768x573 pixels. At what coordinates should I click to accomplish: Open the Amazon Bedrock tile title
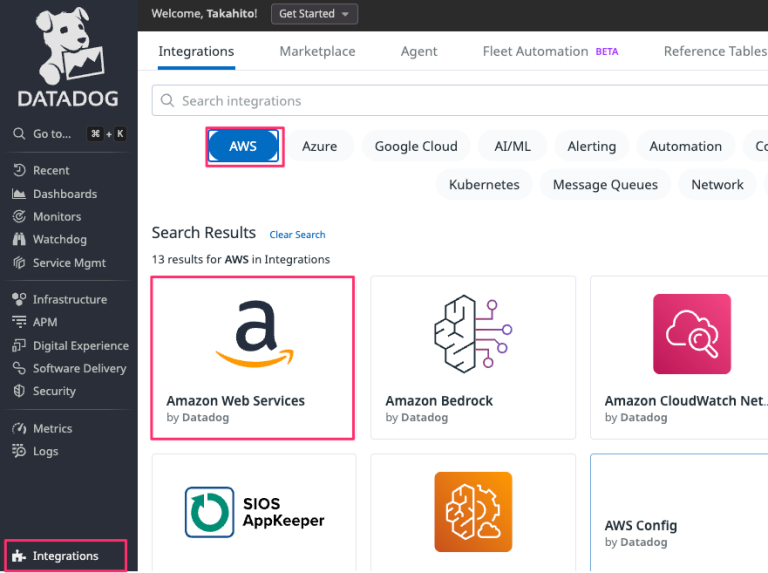point(439,401)
